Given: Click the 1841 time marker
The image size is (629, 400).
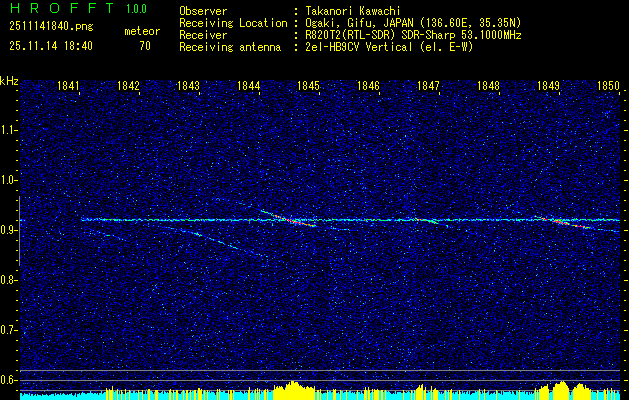Looking at the screenshot, I should [69, 86].
